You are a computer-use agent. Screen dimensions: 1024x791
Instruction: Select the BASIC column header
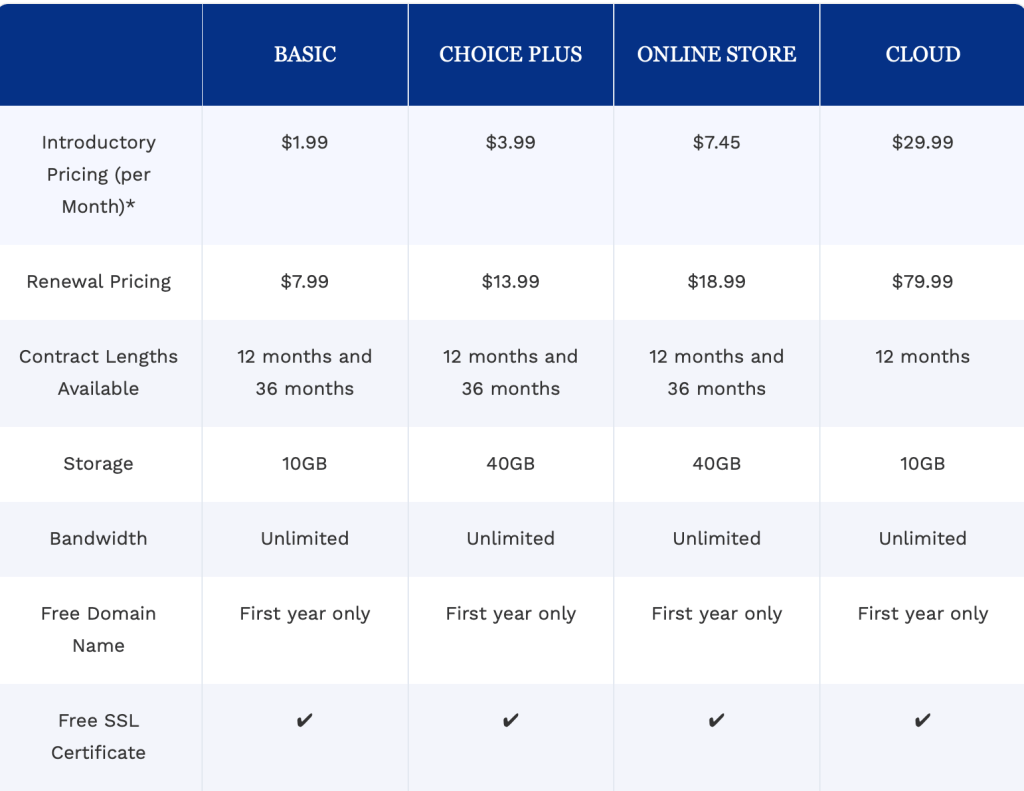click(305, 54)
